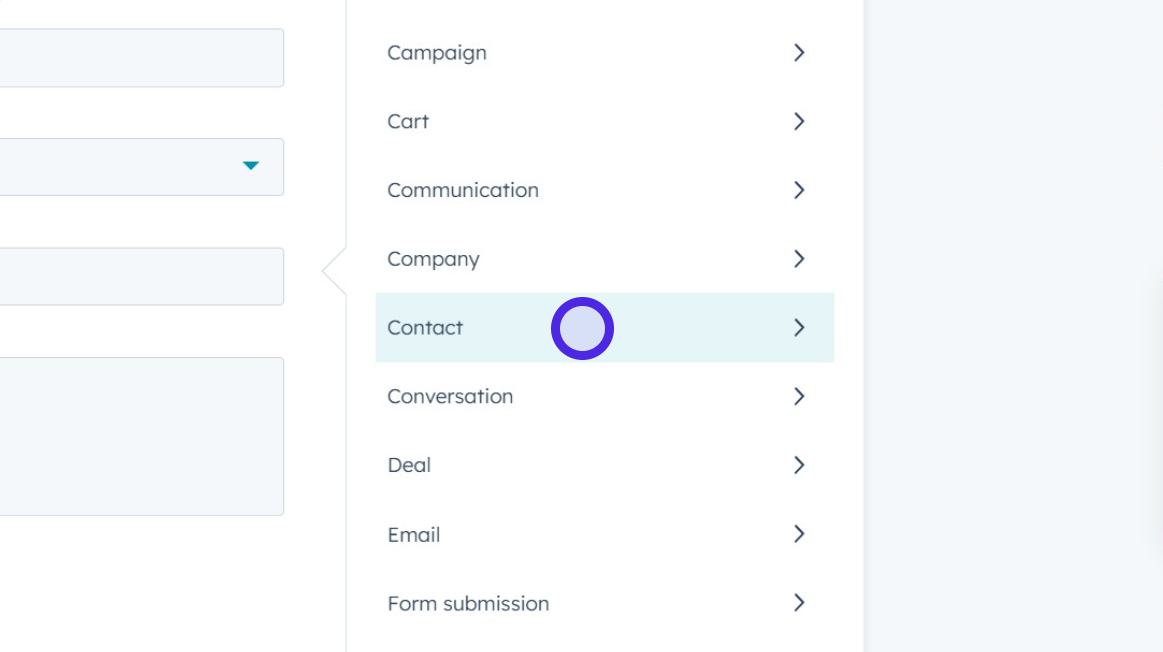Expand the Campaign chevron arrow

click(799, 53)
